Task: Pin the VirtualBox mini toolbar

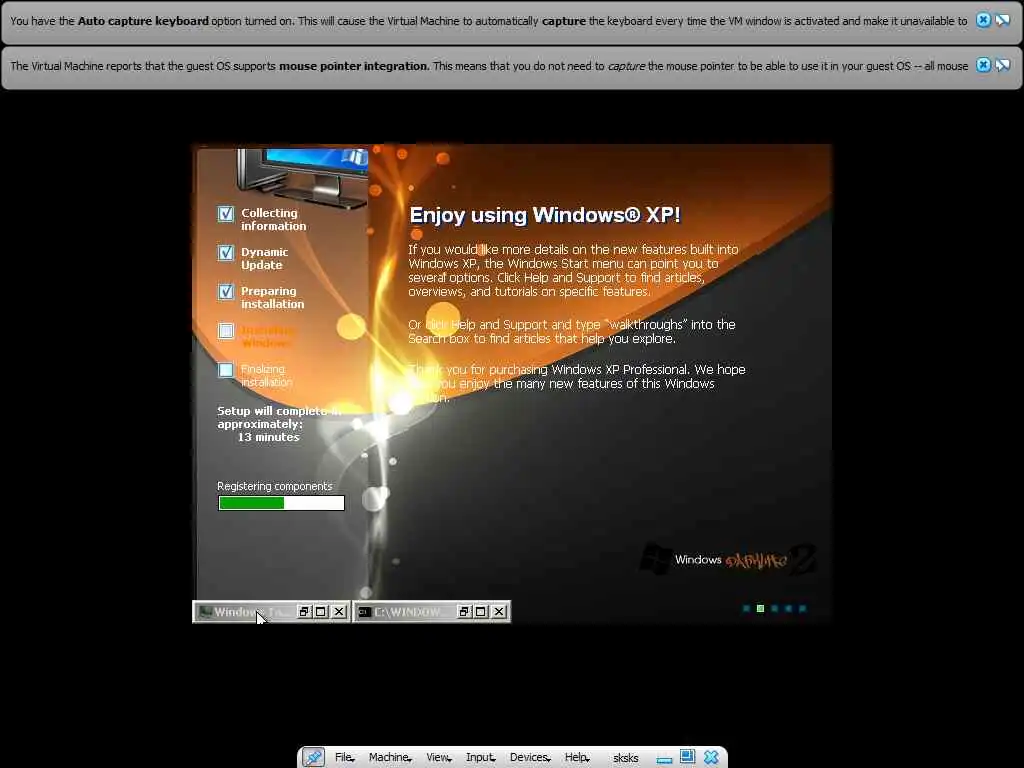Action: (313, 758)
